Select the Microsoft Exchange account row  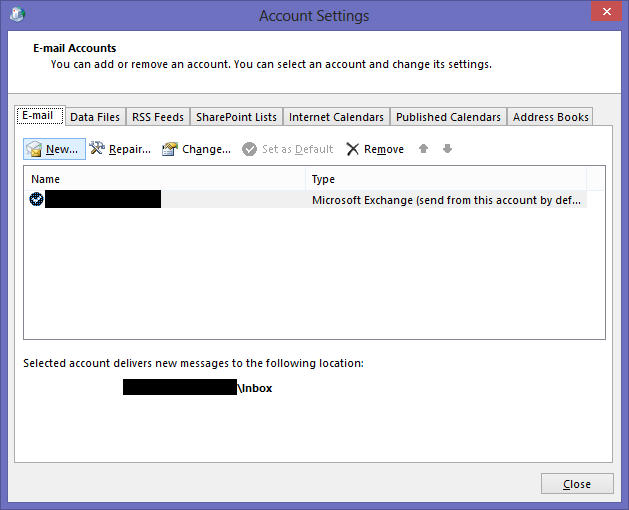point(445,200)
